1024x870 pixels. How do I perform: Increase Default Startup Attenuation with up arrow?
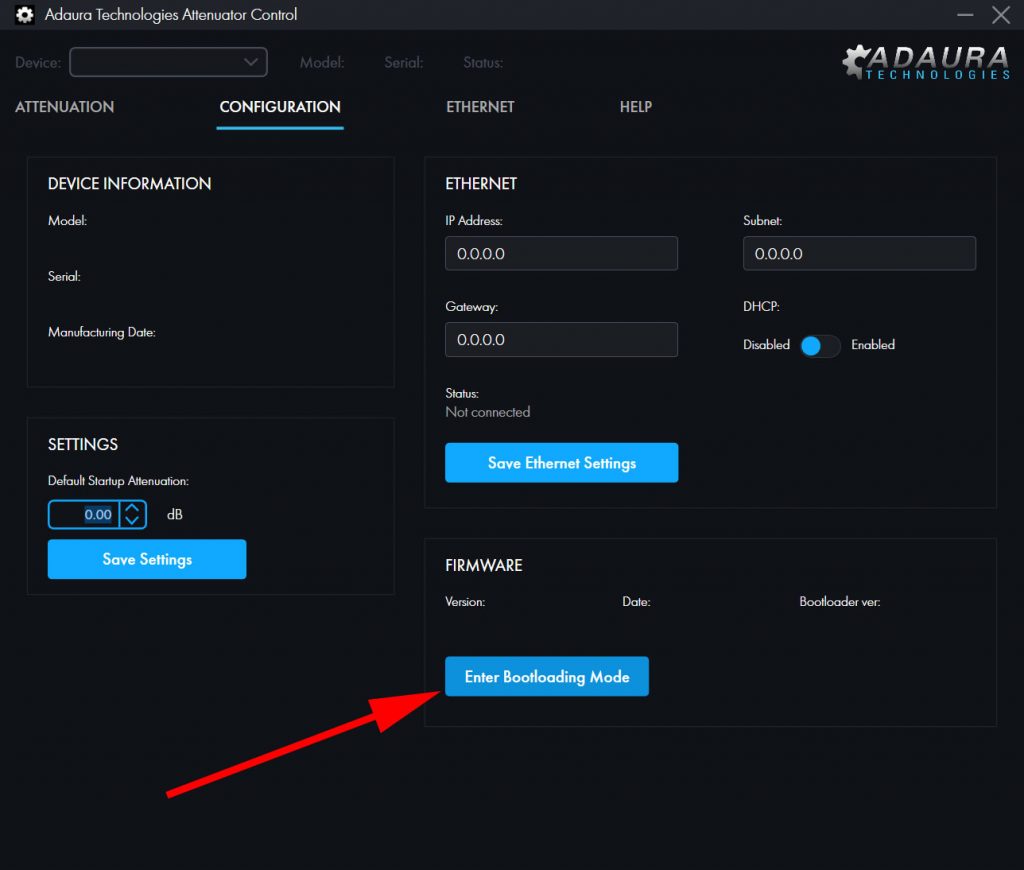coord(133,508)
